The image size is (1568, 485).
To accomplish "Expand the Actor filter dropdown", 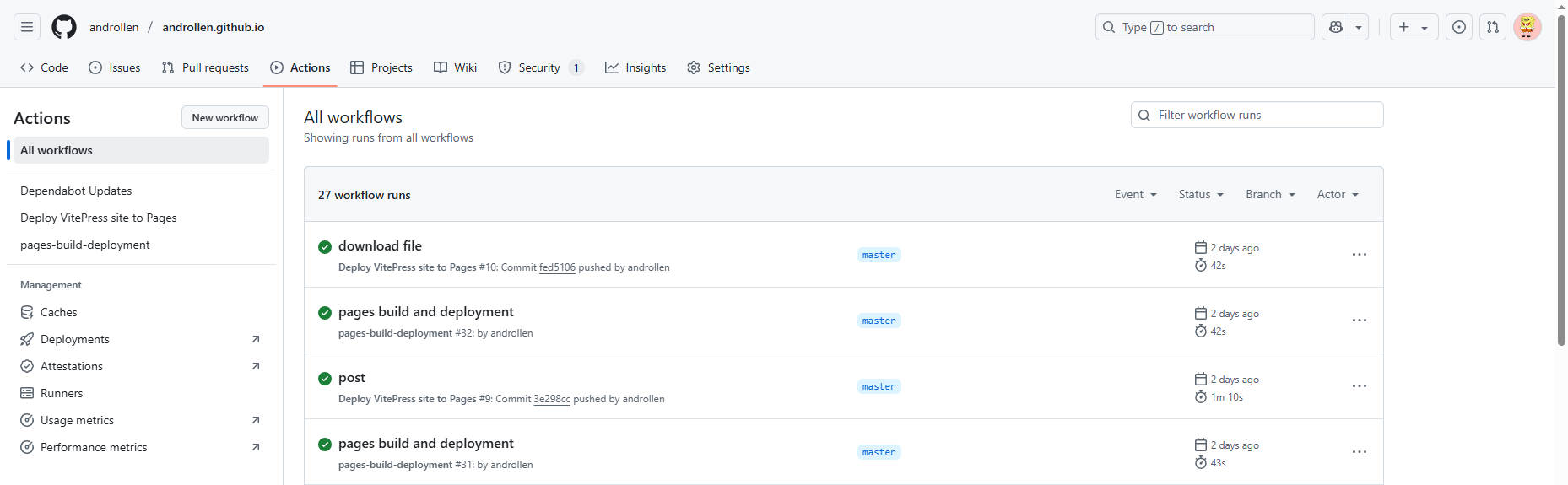I will pyautogui.click(x=1338, y=194).
